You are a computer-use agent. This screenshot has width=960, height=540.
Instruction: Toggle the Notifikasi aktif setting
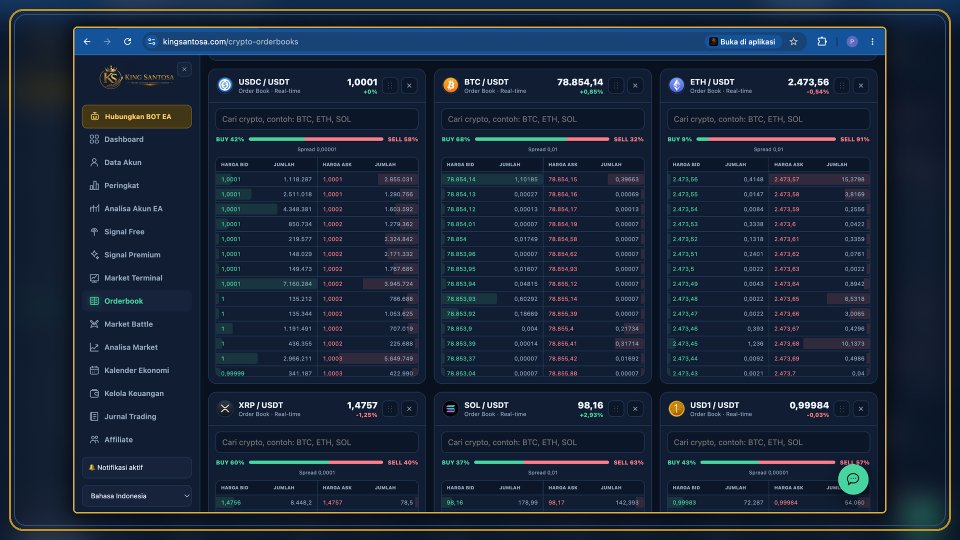coord(137,467)
